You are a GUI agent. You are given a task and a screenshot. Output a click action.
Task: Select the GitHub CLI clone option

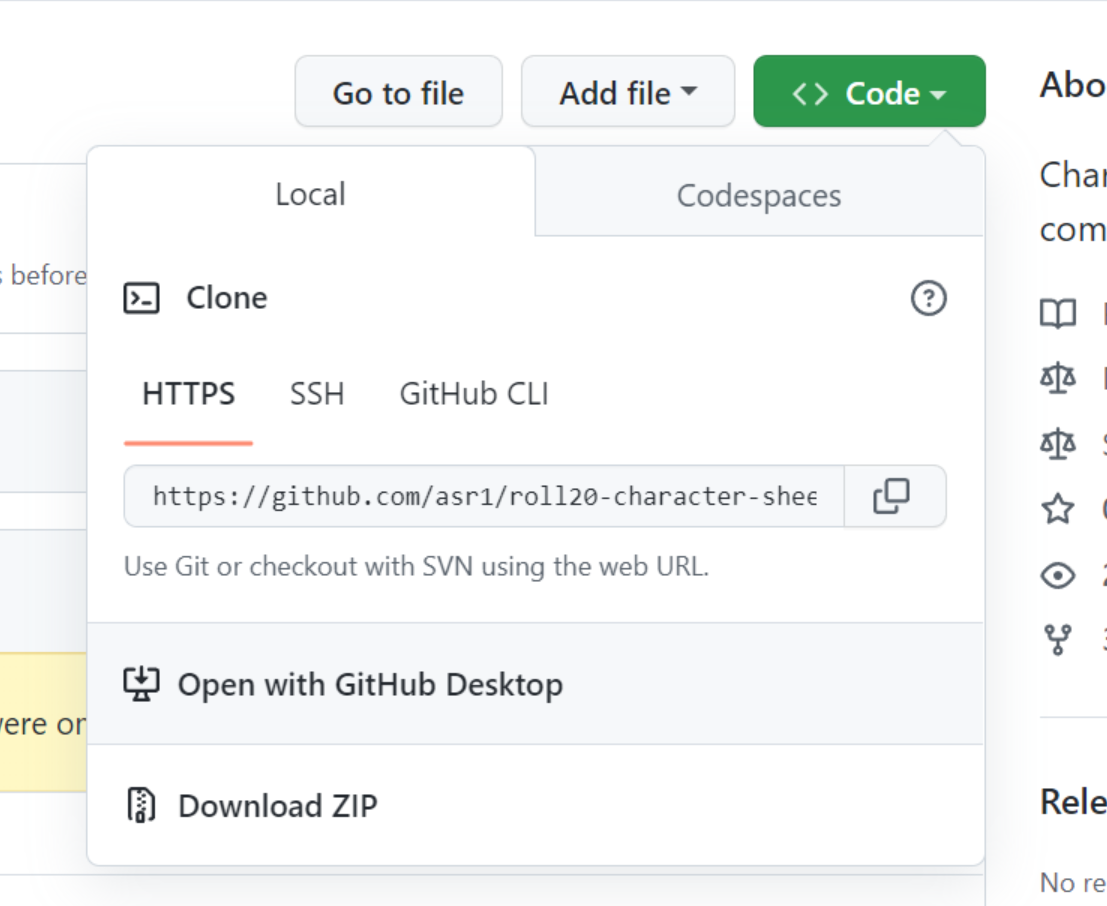tap(474, 394)
